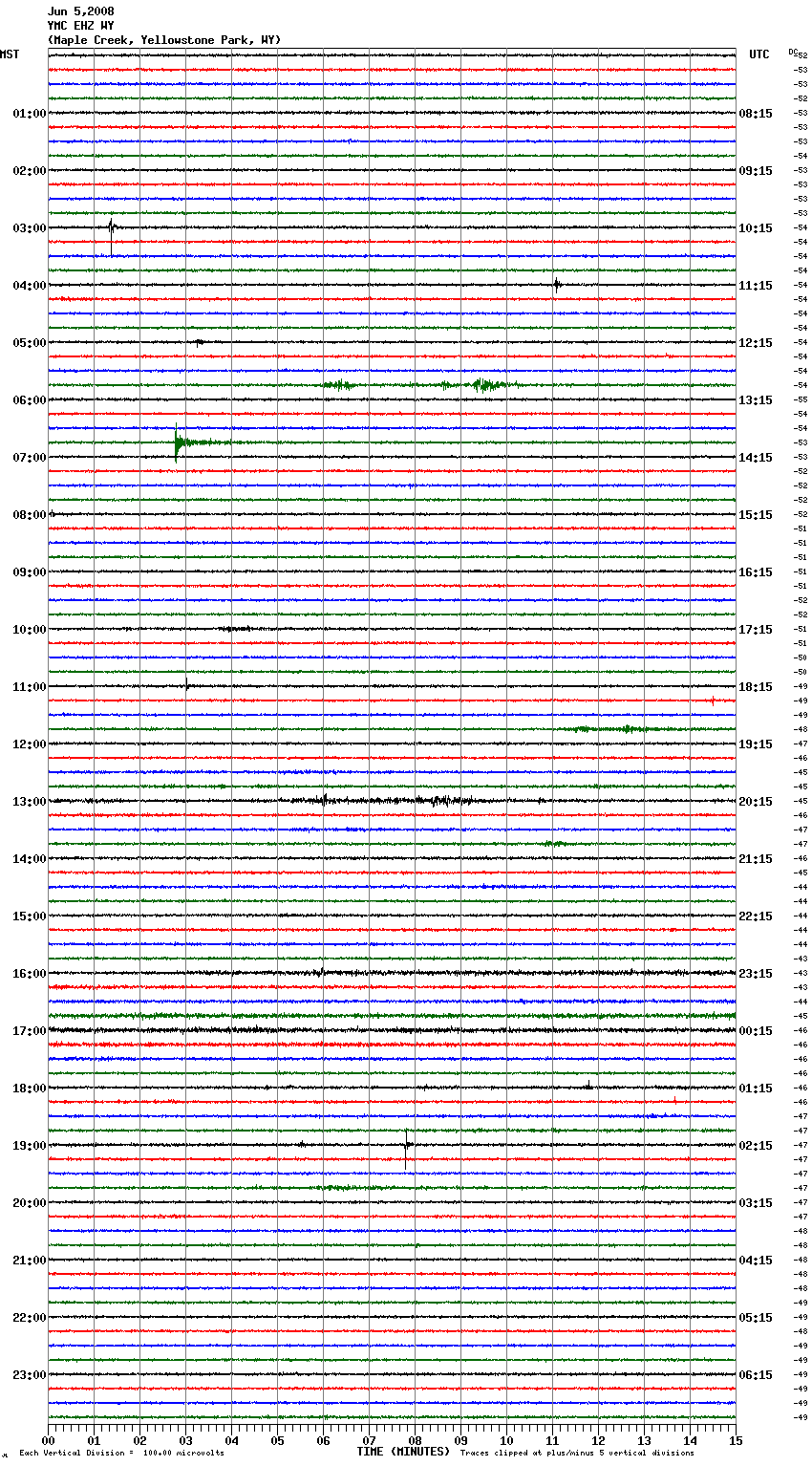The width and height of the screenshot is (812, 1466).
Task: Select the 20:15 UTC time label
Action: pyautogui.click(x=756, y=802)
